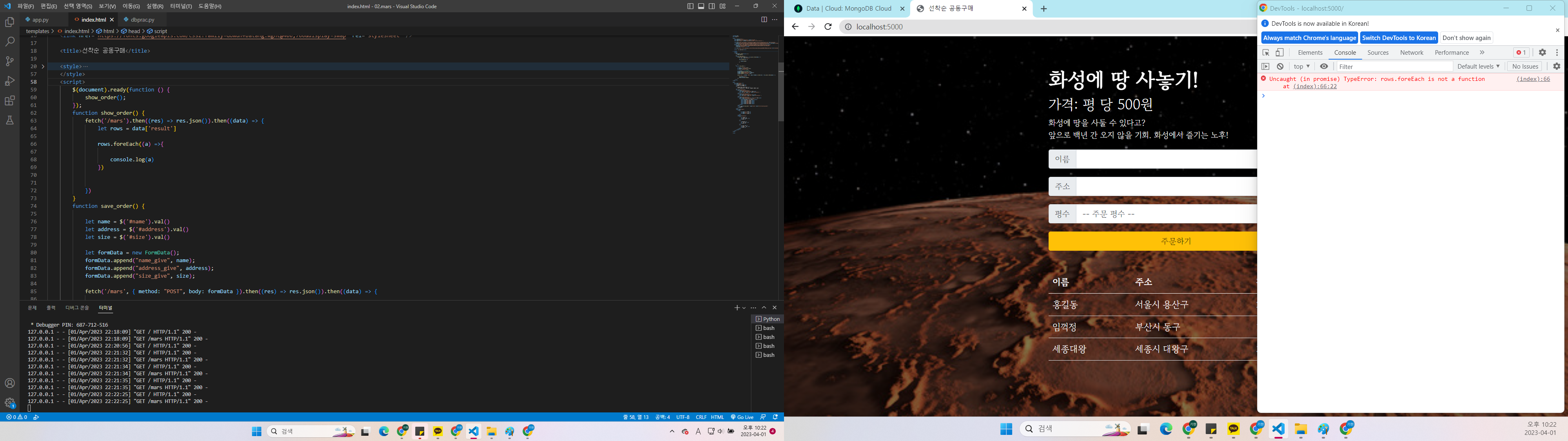This screenshot has width=1568, height=441.
Task: Open the Search view in VS Code
Action: [10, 41]
